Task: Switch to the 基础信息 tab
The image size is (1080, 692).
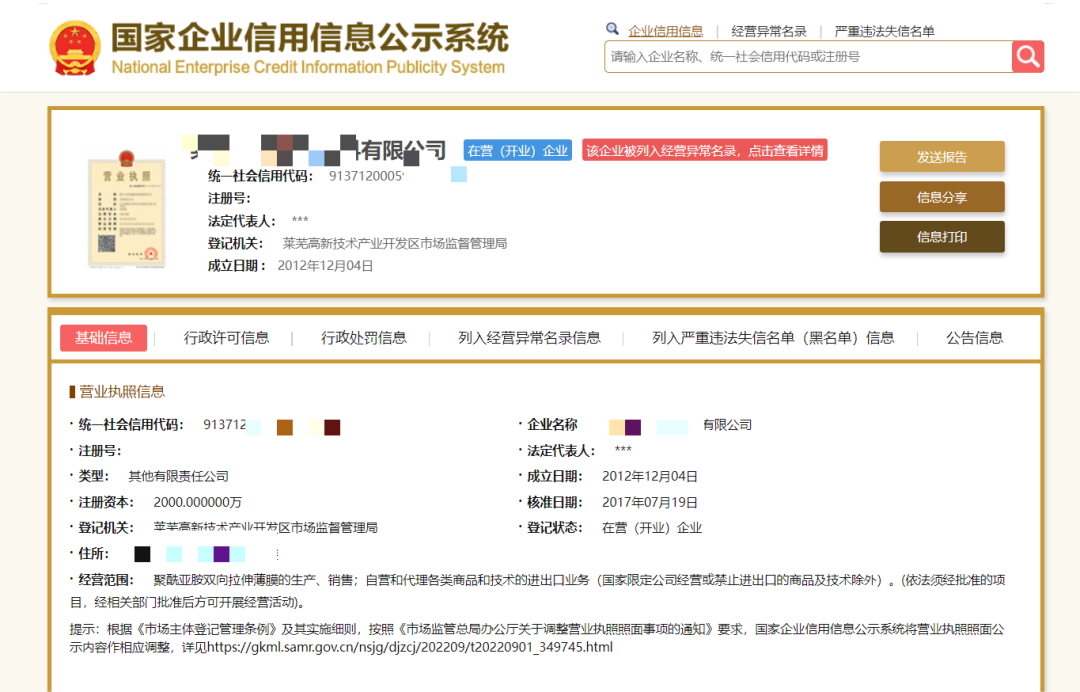Action: pyautogui.click(x=103, y=338)
